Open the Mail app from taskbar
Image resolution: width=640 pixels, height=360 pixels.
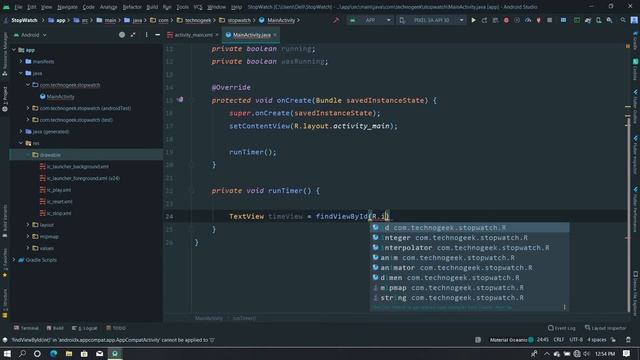pos(99,353)
